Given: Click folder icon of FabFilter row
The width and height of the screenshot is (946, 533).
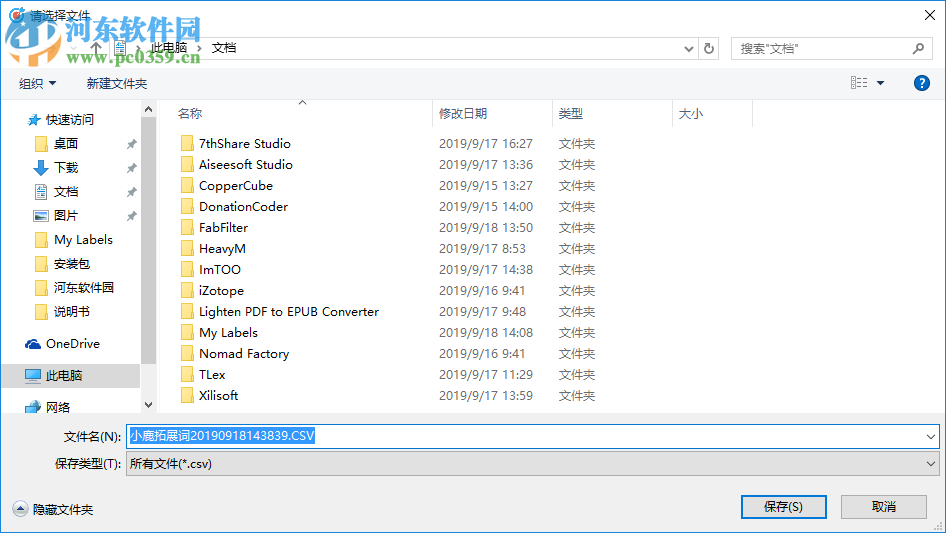Looking at the screenshot, I should click(188, 228).
